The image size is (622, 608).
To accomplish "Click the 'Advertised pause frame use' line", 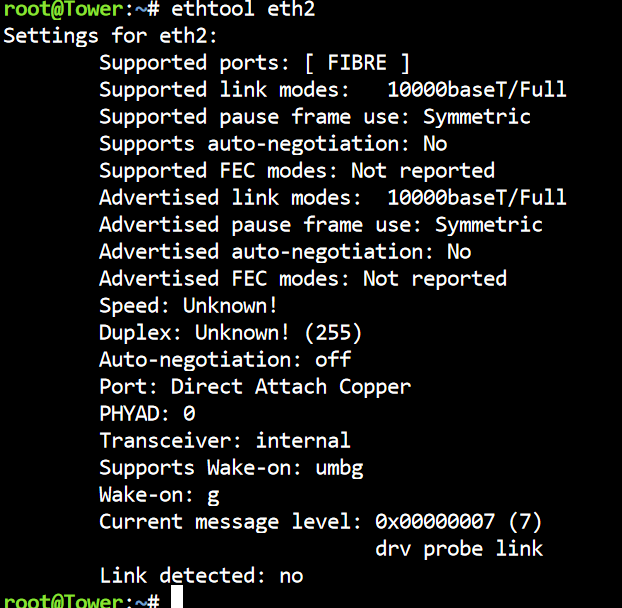I will pyautogui.click(x=321, y=225).
